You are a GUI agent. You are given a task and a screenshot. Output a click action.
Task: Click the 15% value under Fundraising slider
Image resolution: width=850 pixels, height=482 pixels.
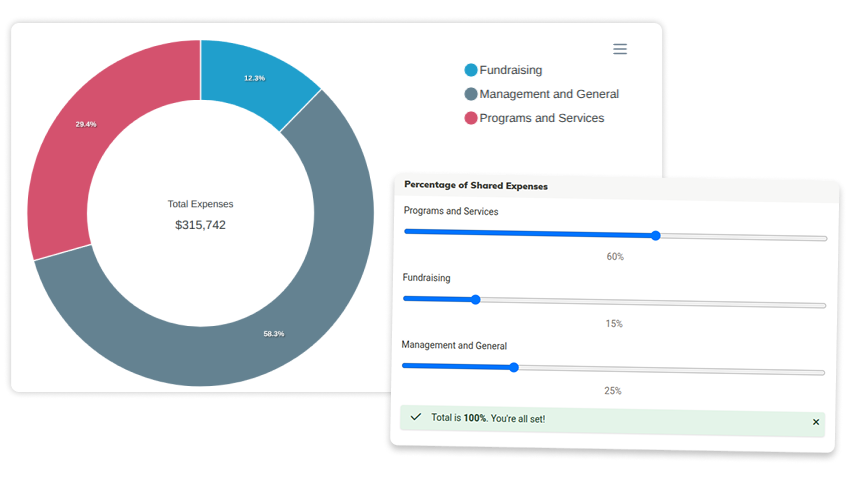tap(614, 324)
